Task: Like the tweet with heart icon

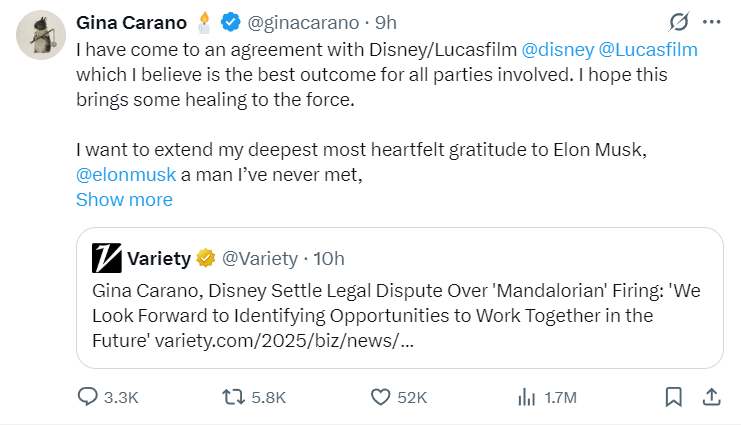Action: click(x=380, y=397)
